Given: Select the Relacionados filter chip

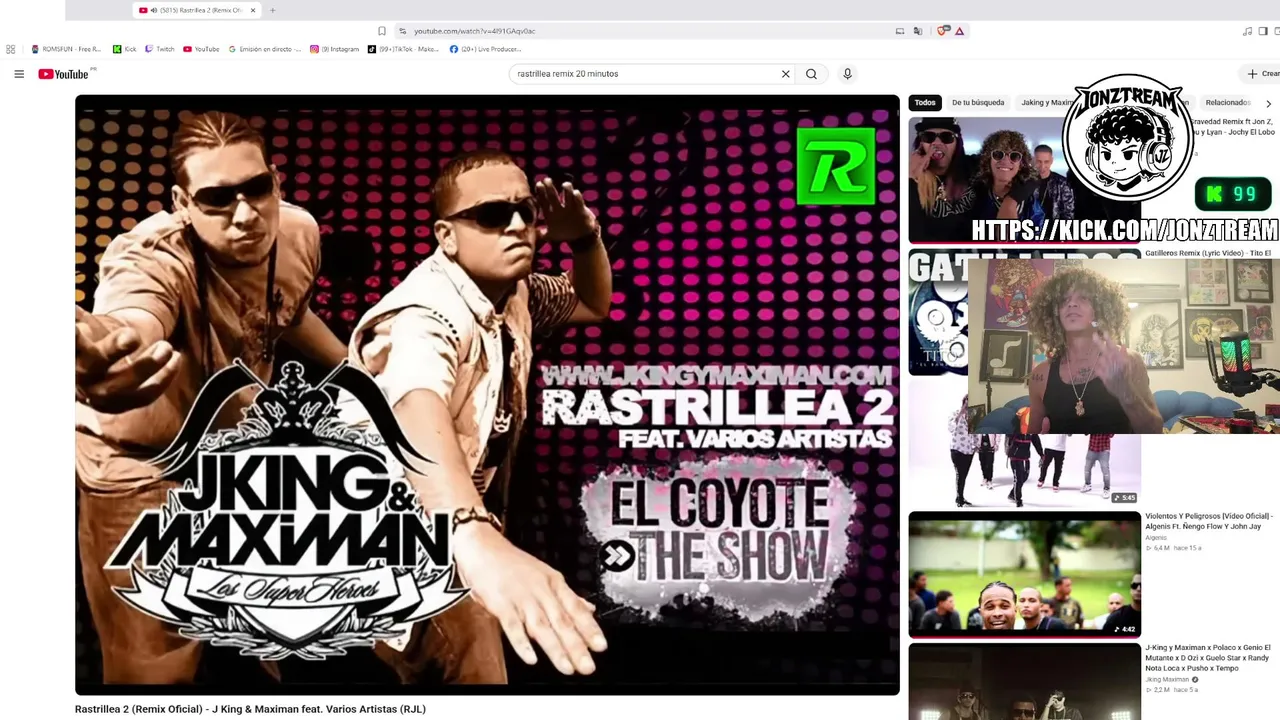Looking at the screenshot, I should tap(1228, 102).
